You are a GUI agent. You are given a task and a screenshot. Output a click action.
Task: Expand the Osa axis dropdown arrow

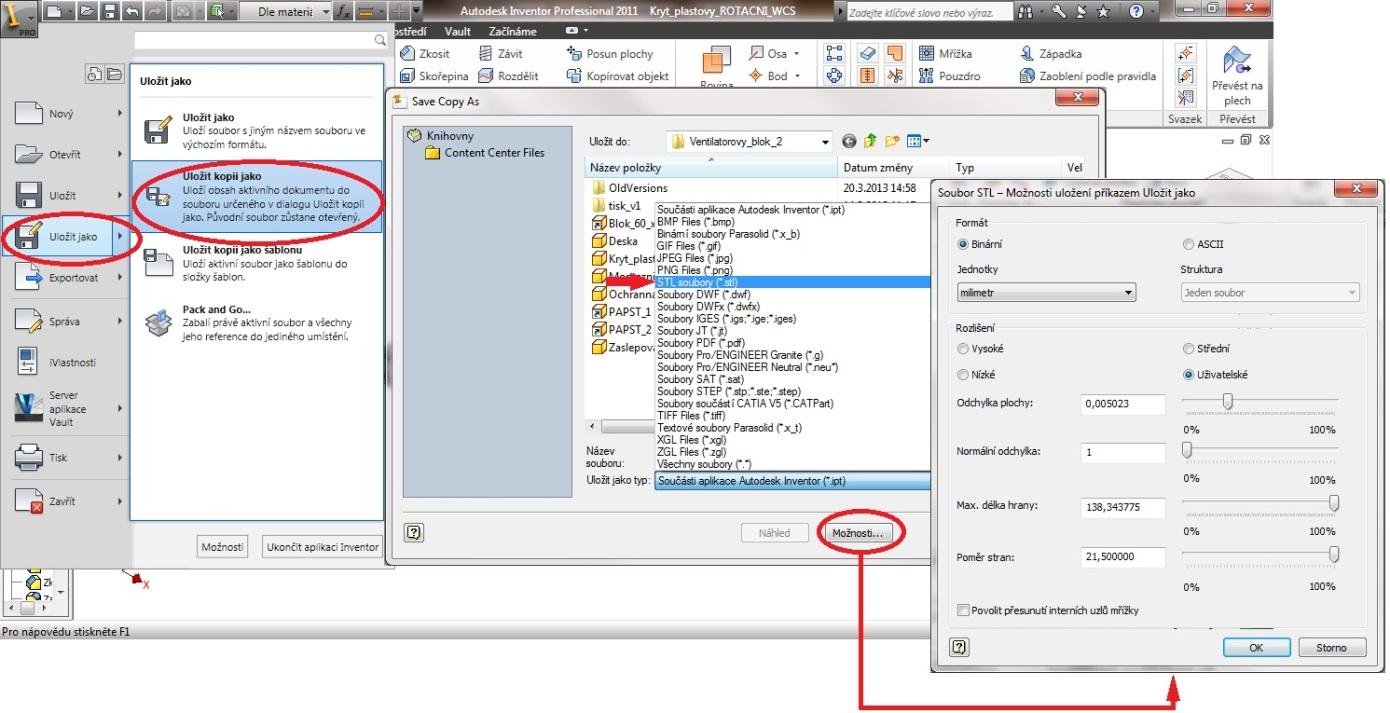point(796,54)
